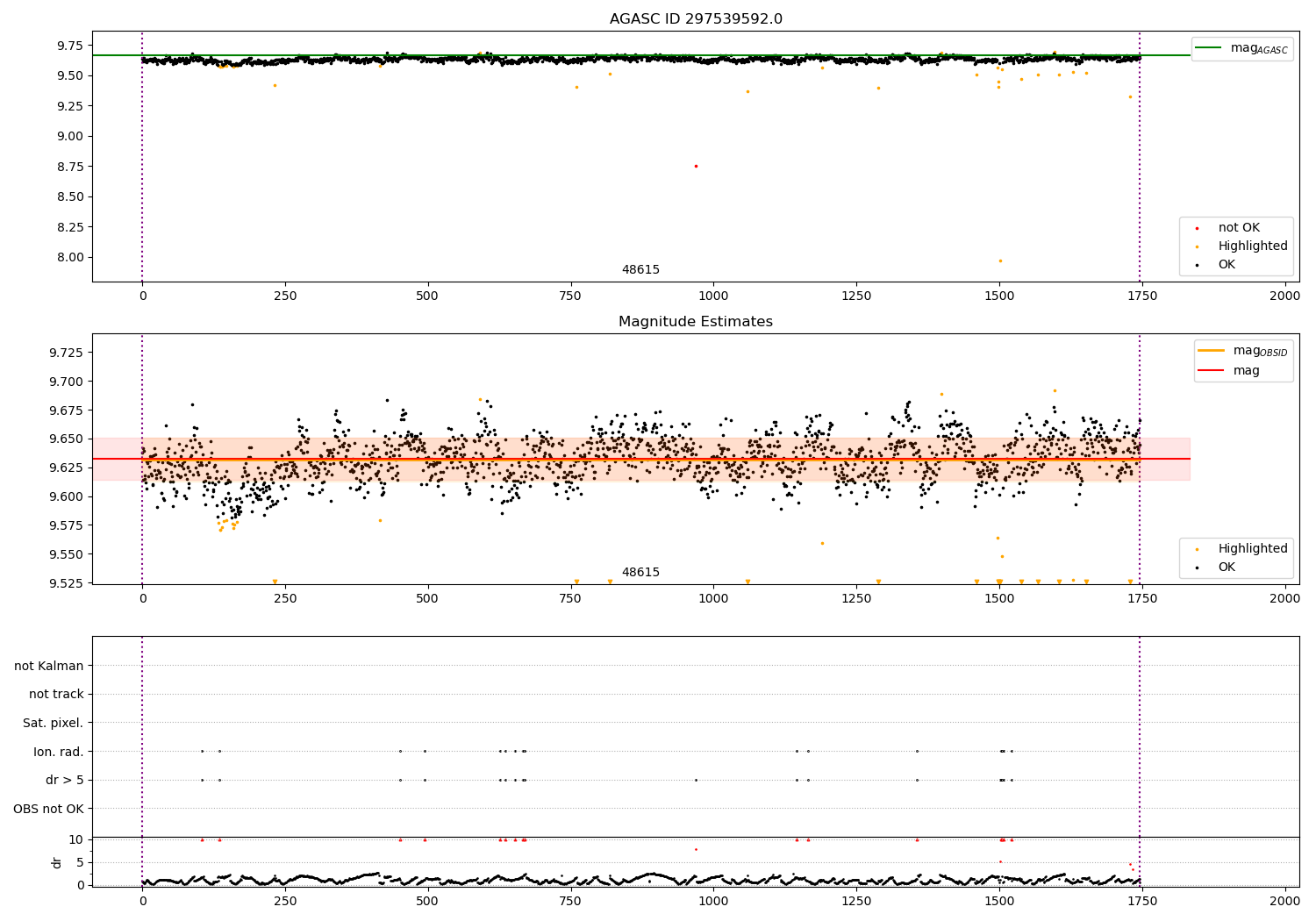Click the '48615' label in middle plot
The image size is (1316, 921).
coord(640,573)
